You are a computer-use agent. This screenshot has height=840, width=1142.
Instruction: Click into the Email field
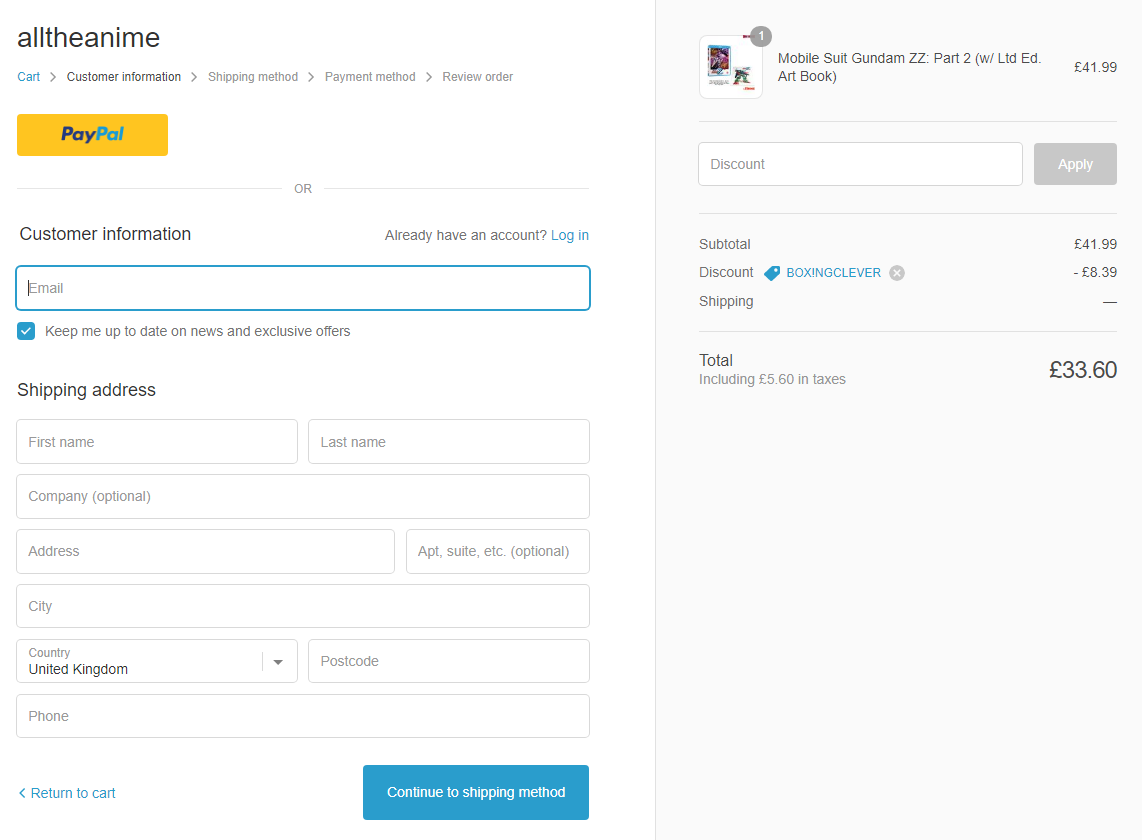point(303,288)
